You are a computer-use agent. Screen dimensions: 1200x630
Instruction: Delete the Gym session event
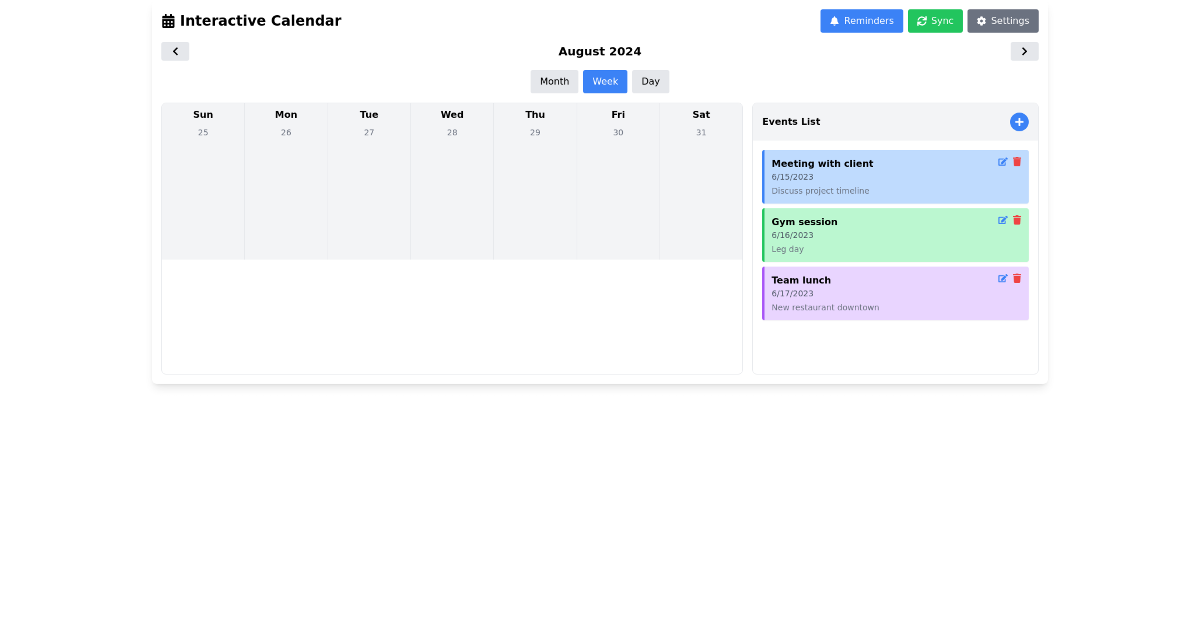[x=1017, y=220]
